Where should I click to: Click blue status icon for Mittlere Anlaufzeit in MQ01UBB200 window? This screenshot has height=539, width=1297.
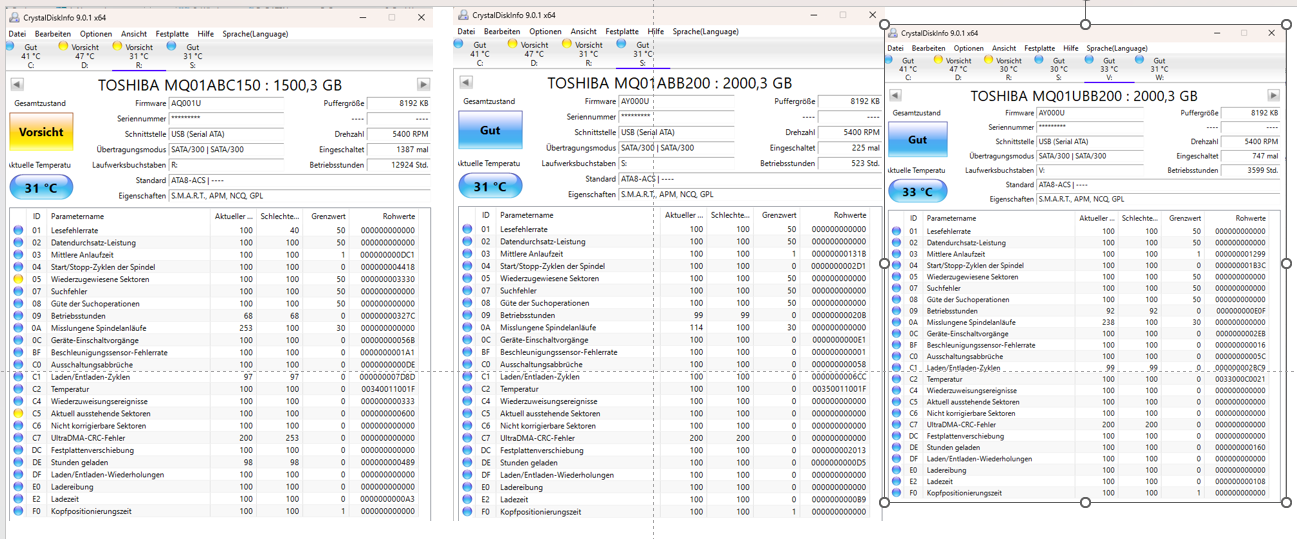click(x=896, y=254)
